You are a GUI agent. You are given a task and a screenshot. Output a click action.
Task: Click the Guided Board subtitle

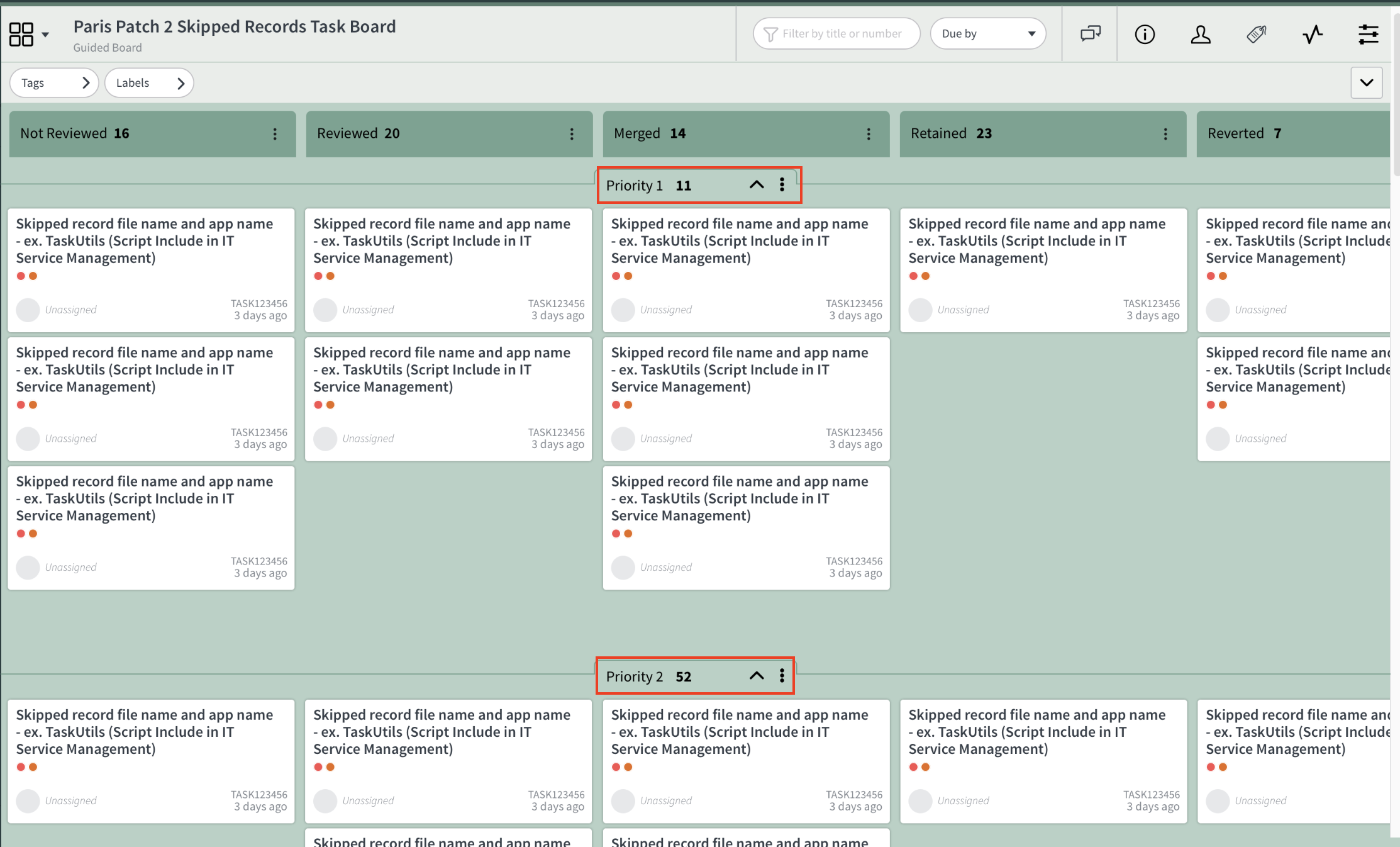click(x=108, y=48)
